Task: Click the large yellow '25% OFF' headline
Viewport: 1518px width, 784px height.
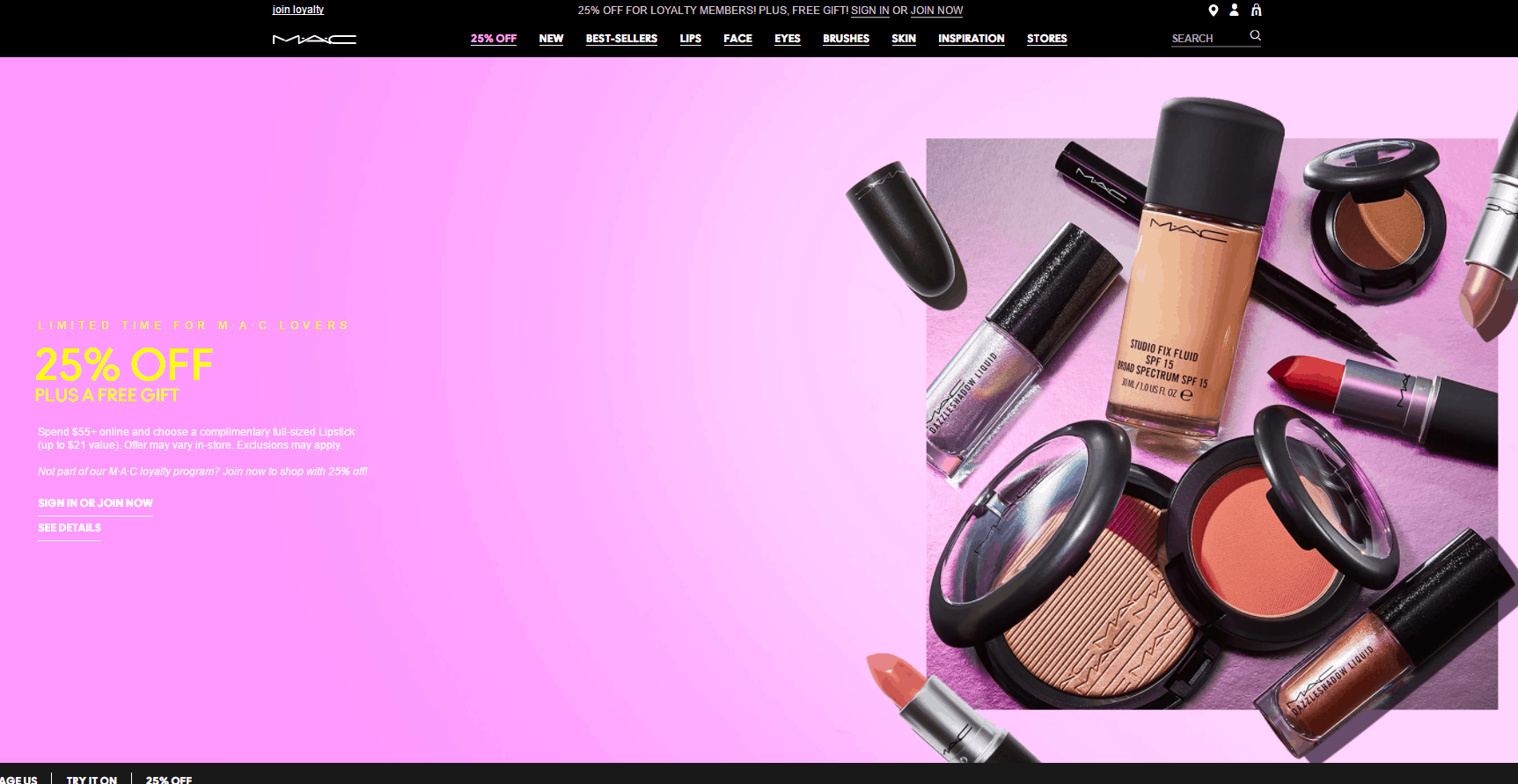Action: pyautogui.click(x=124, y=364)
